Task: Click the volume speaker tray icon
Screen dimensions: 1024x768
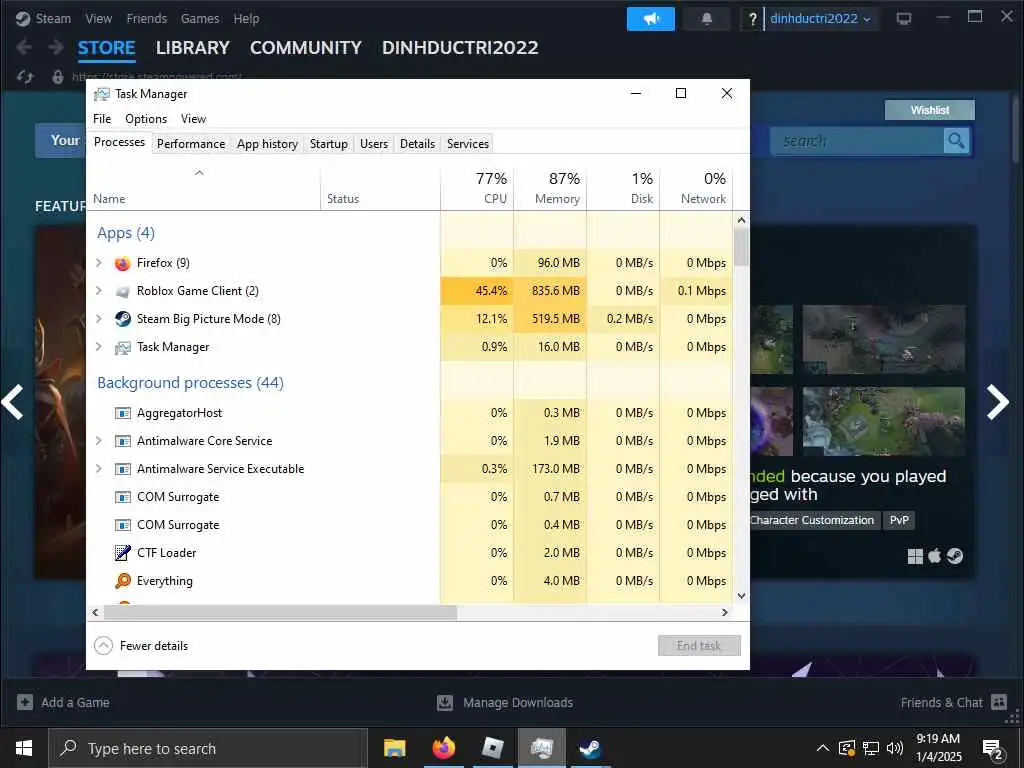Action: [x=895, y=748]
